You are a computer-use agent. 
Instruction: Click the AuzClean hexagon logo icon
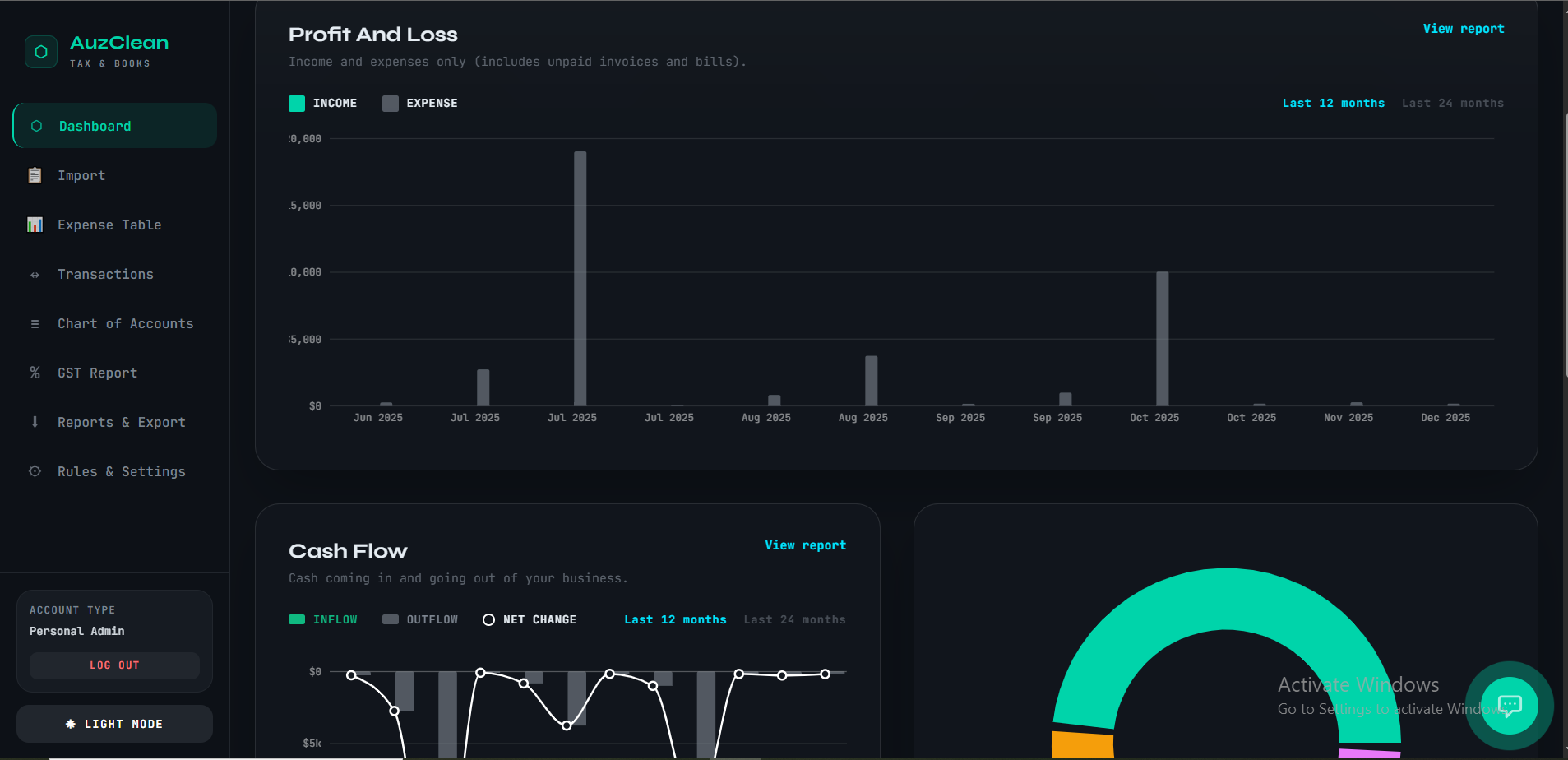click(41, 52)
